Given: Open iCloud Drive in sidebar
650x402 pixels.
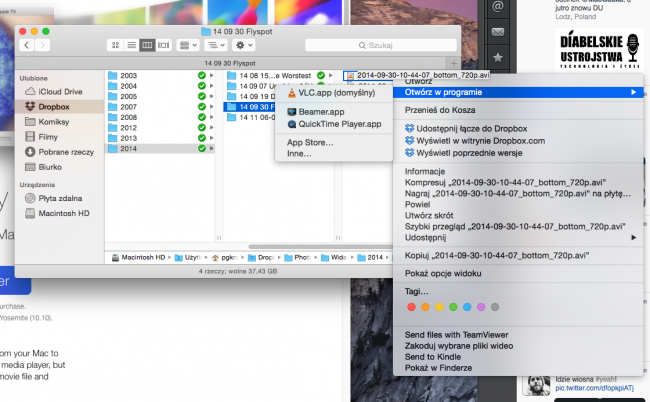Looking at the screenshot, I should point(60,92).
